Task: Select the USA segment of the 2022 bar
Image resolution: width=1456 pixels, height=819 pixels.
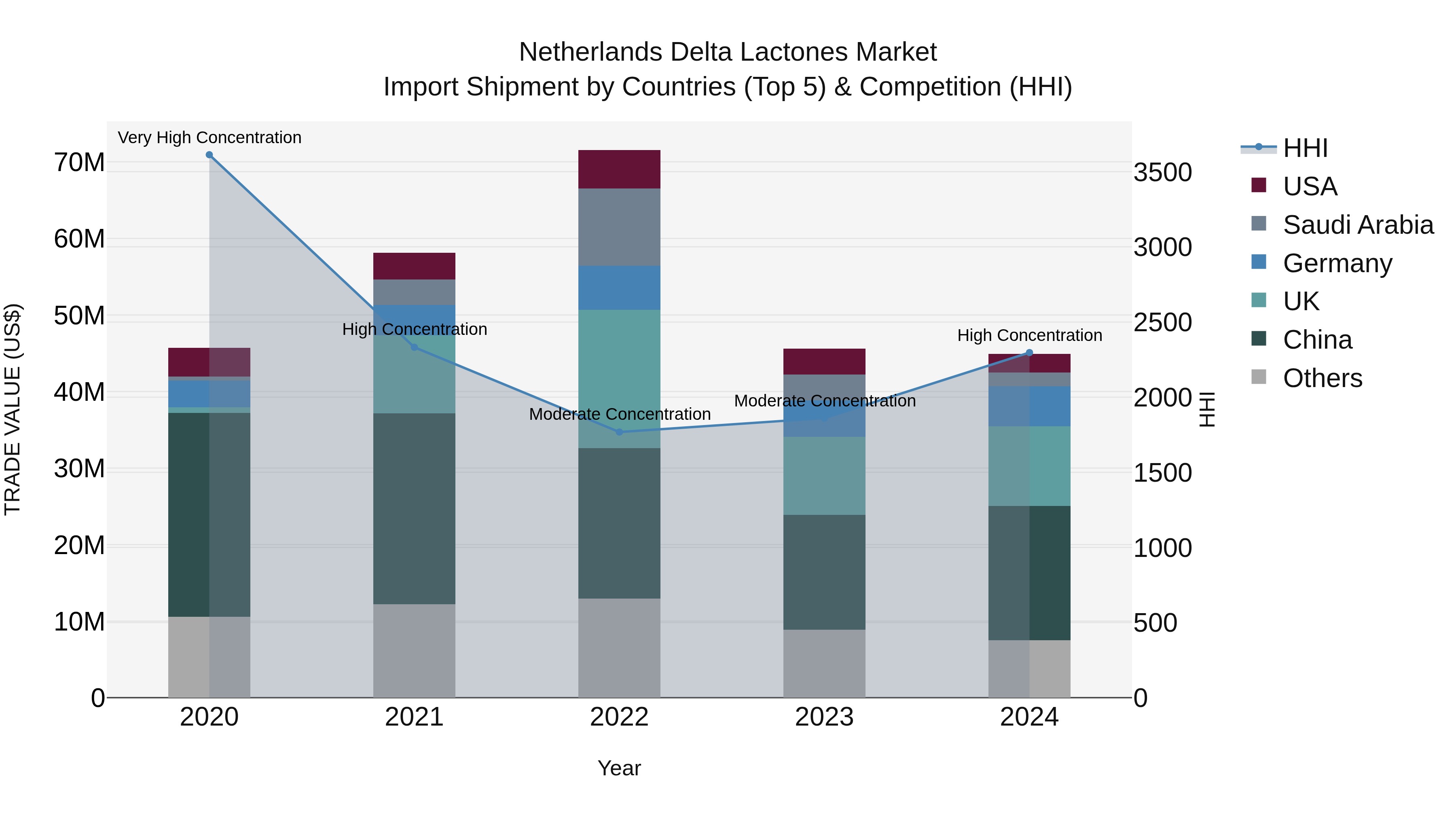Action: 619,169
